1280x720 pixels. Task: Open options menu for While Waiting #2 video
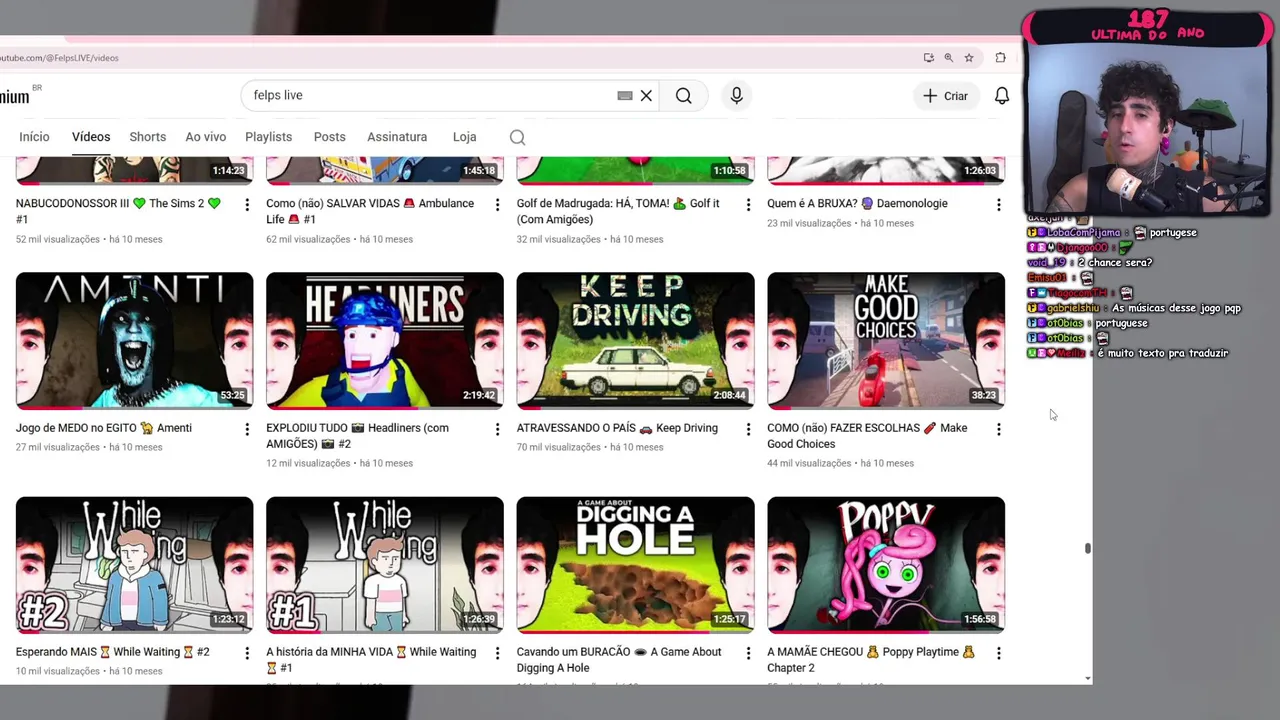[247, 653]
